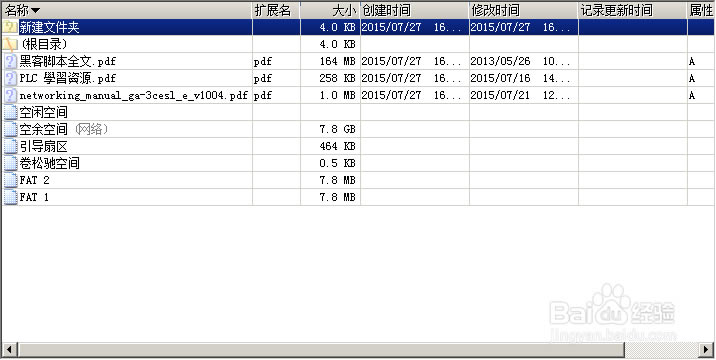The image size is (716, 360).
Task: Click the attribute A of the networking_manual row
Action: pyautogui.click(x=692, y=95)
